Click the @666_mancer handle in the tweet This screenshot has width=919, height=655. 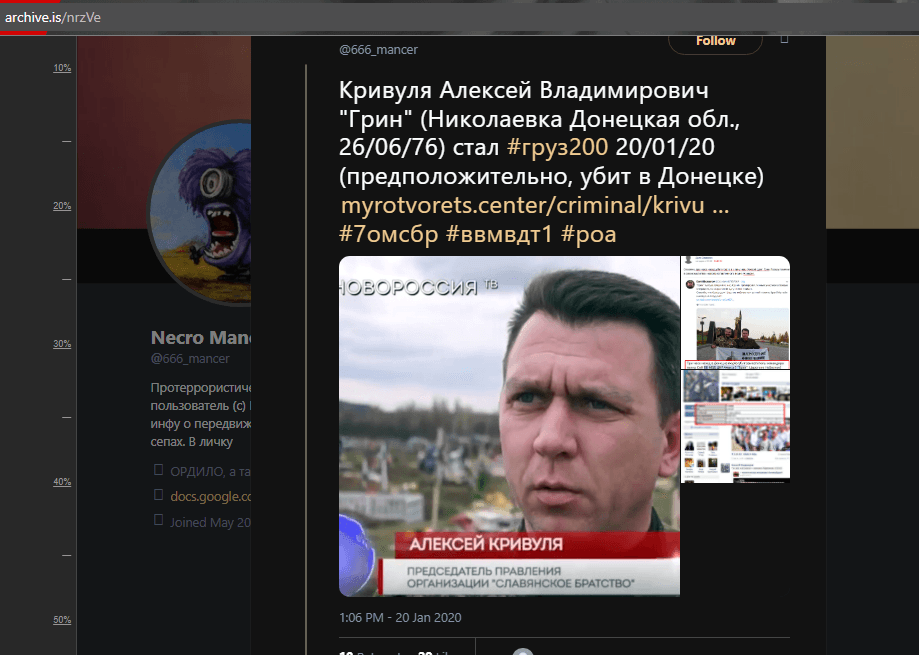point(378,50)
